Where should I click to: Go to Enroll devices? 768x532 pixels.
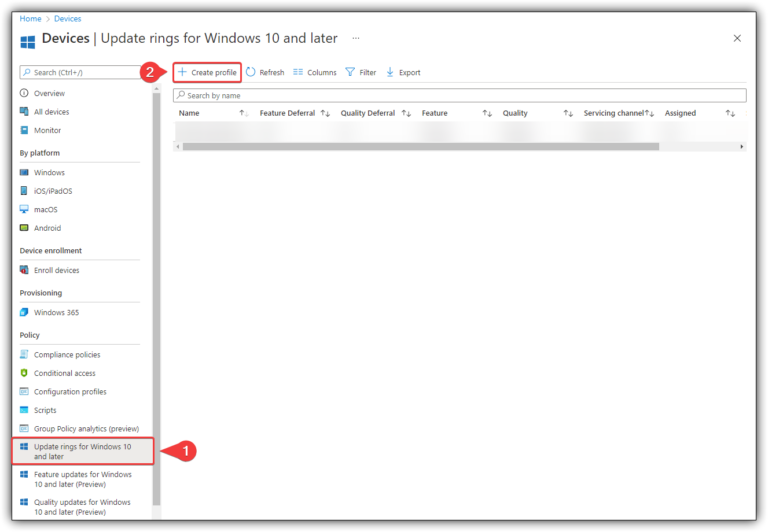coord(56,270)
